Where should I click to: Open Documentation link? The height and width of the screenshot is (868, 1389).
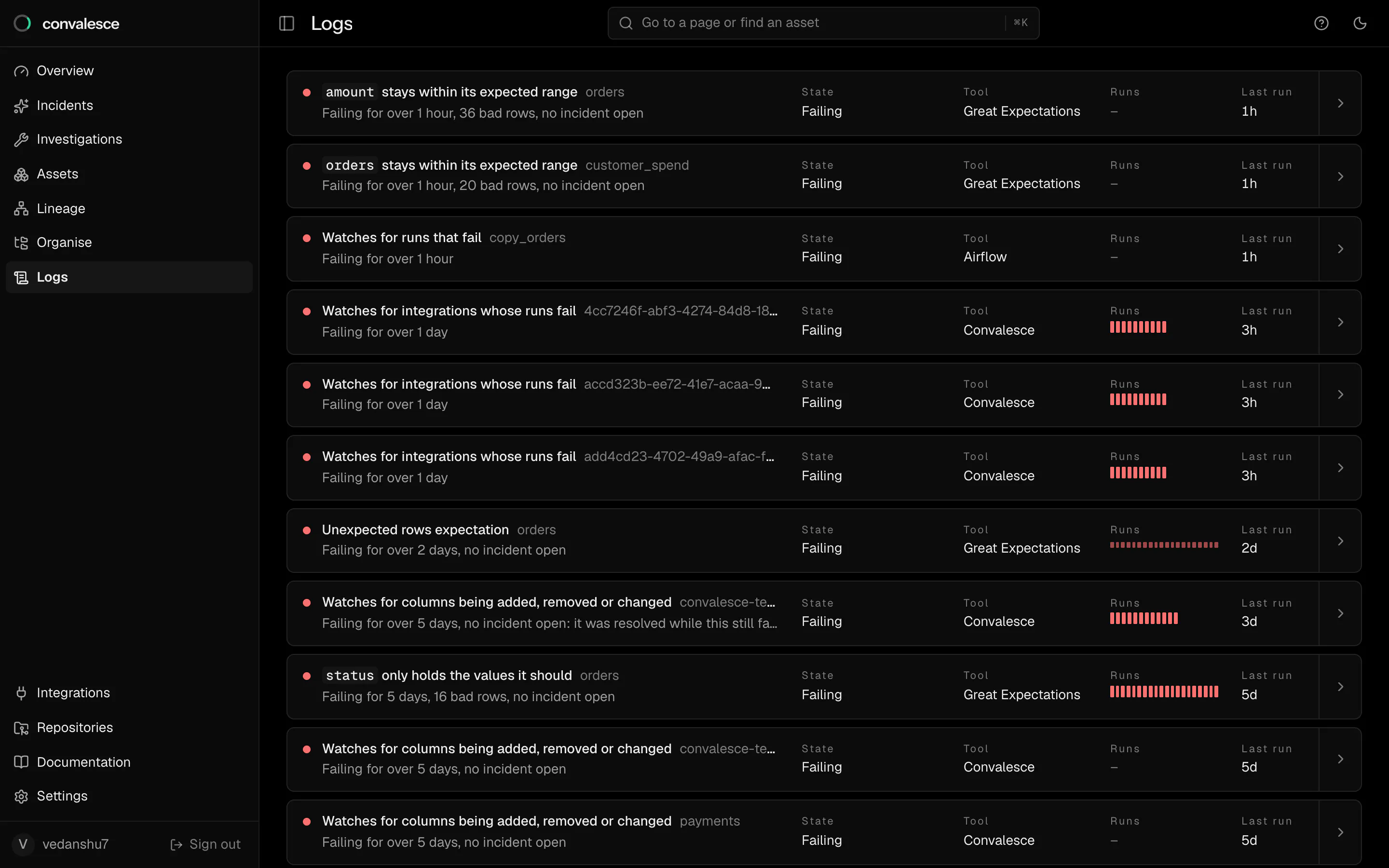(129, 762)
